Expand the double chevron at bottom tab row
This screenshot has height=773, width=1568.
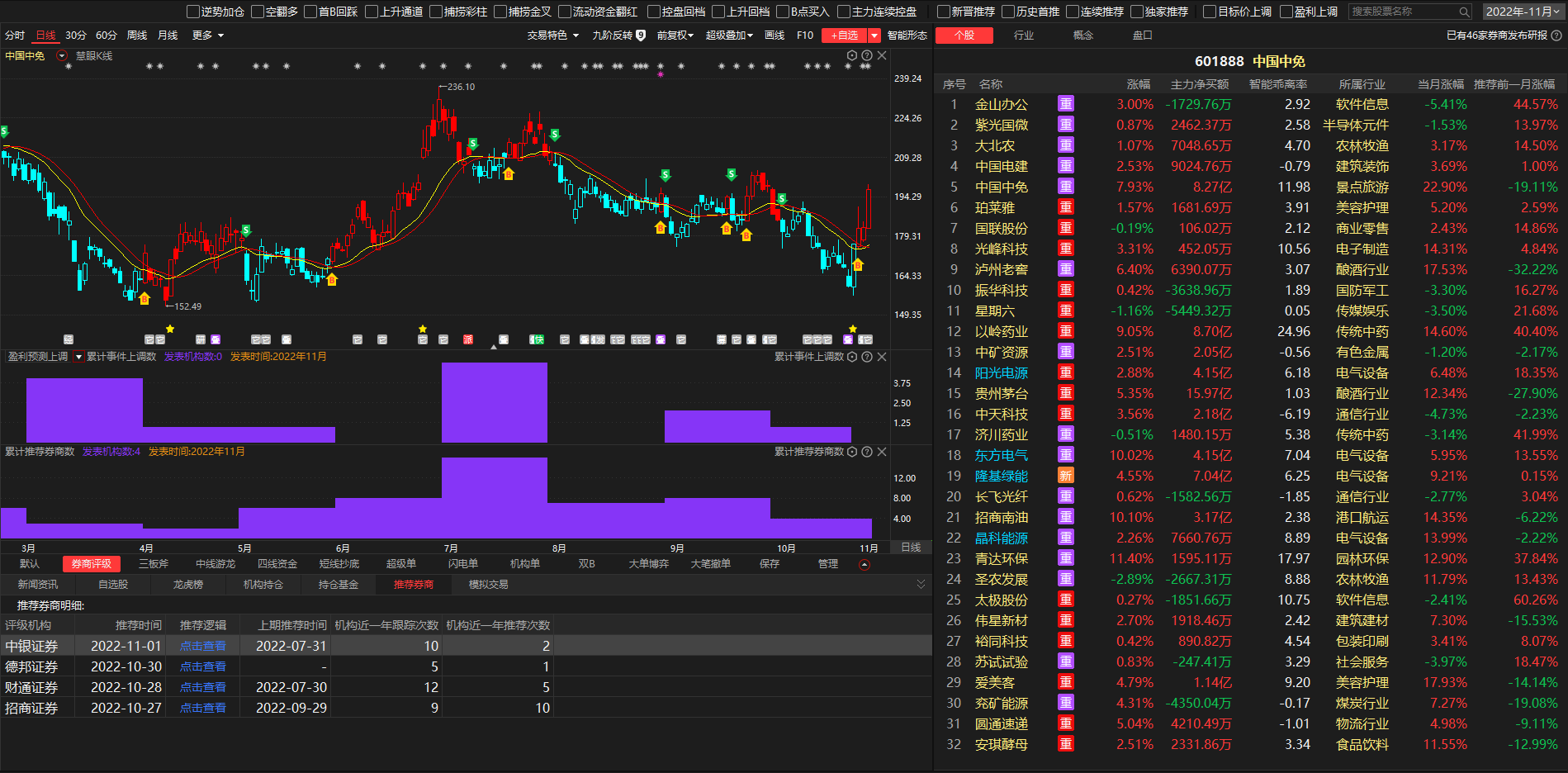921,584
